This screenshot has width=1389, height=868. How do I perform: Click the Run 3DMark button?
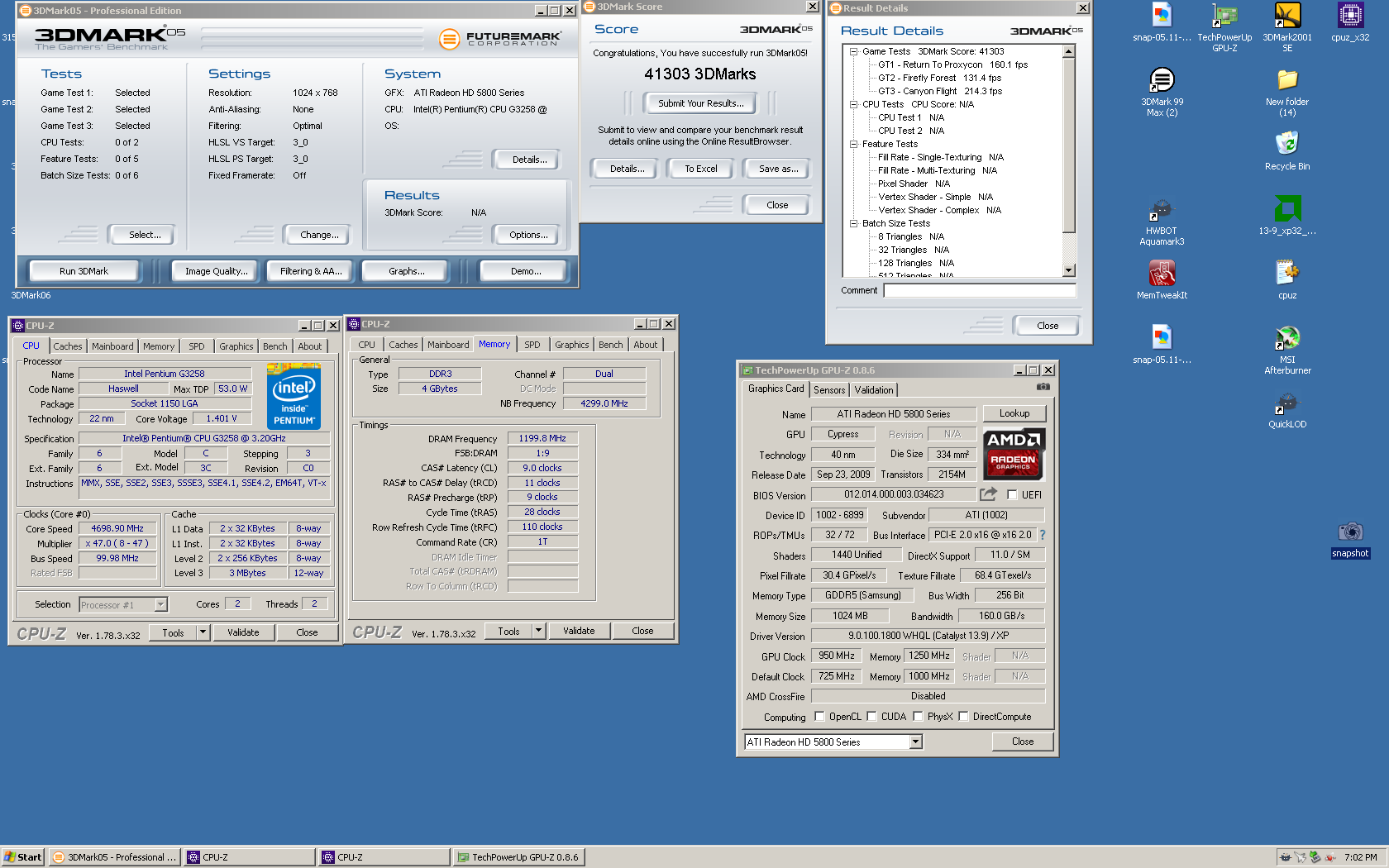pyautogui.click(x=84, y=271)
